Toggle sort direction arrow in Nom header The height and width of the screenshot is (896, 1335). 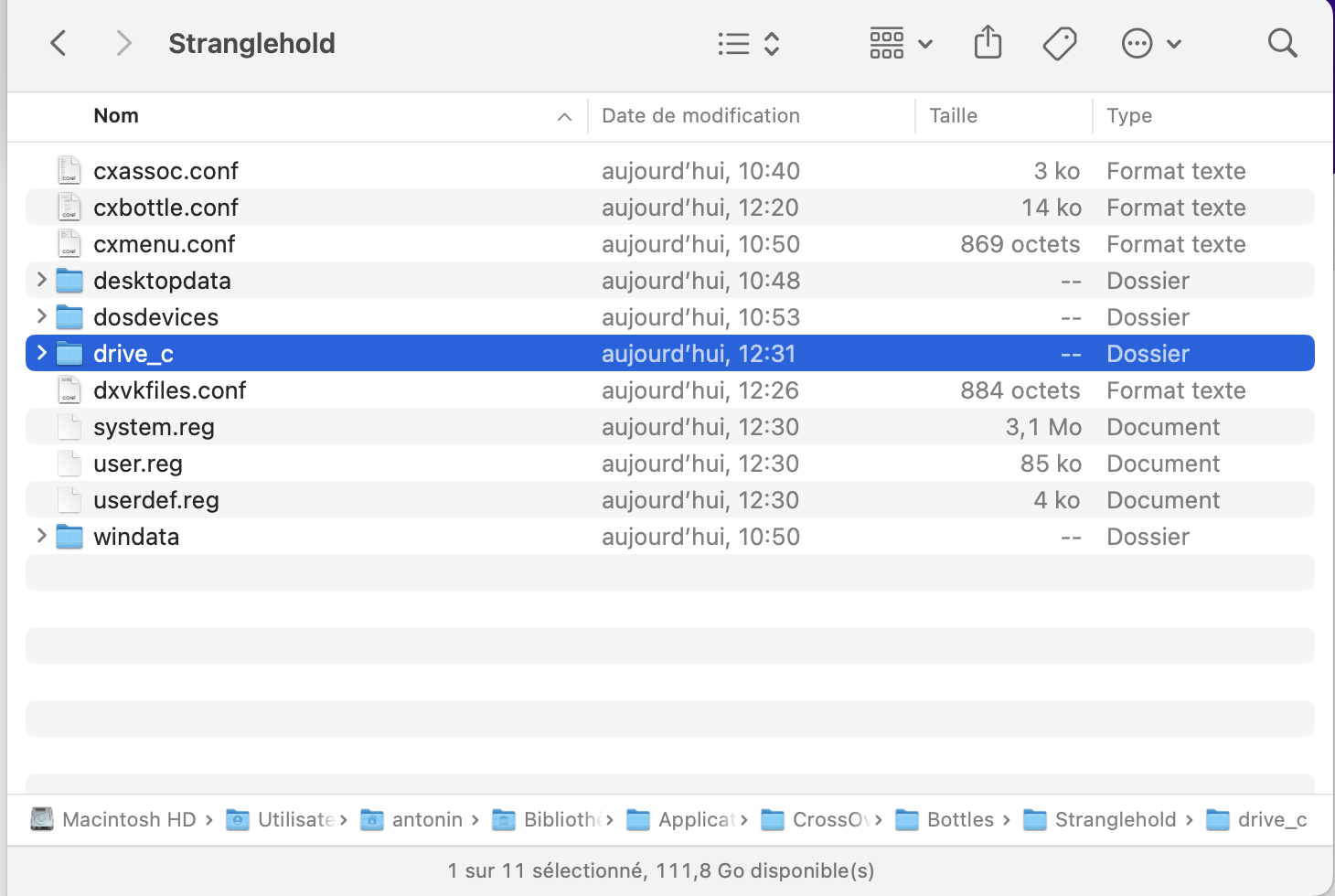pos(564,117)
